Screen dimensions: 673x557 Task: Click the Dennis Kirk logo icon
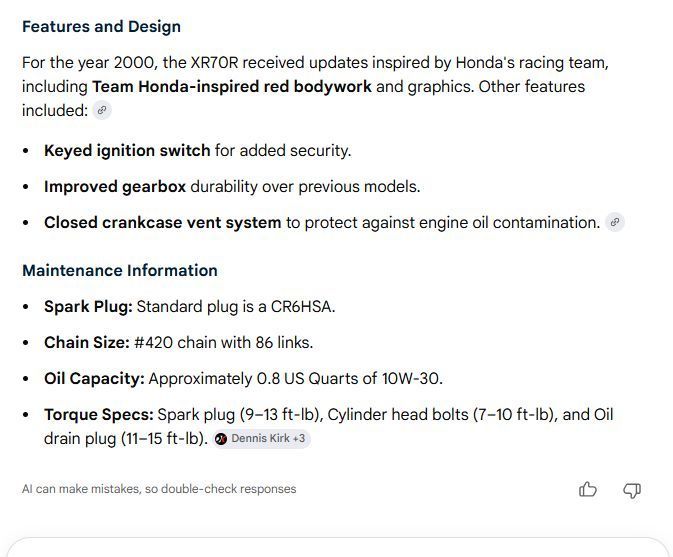221,439
